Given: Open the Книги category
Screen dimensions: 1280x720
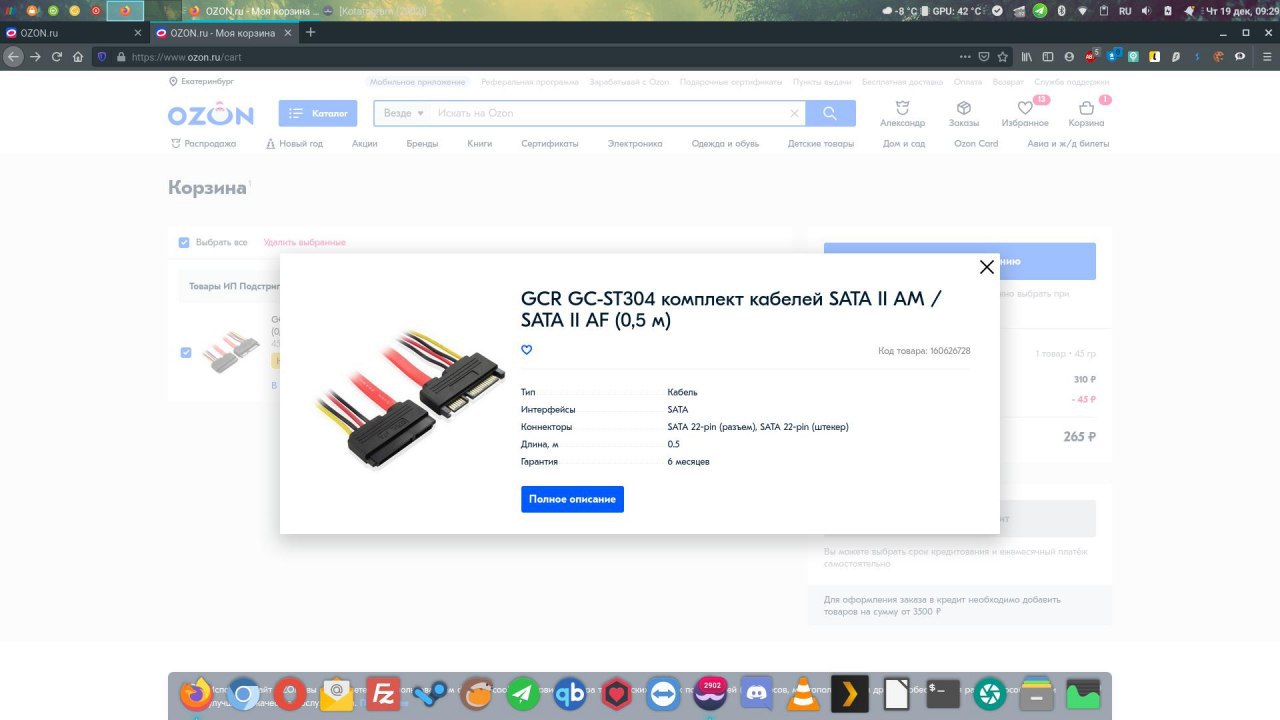Looking at the screenshot, I should [480, 144].
